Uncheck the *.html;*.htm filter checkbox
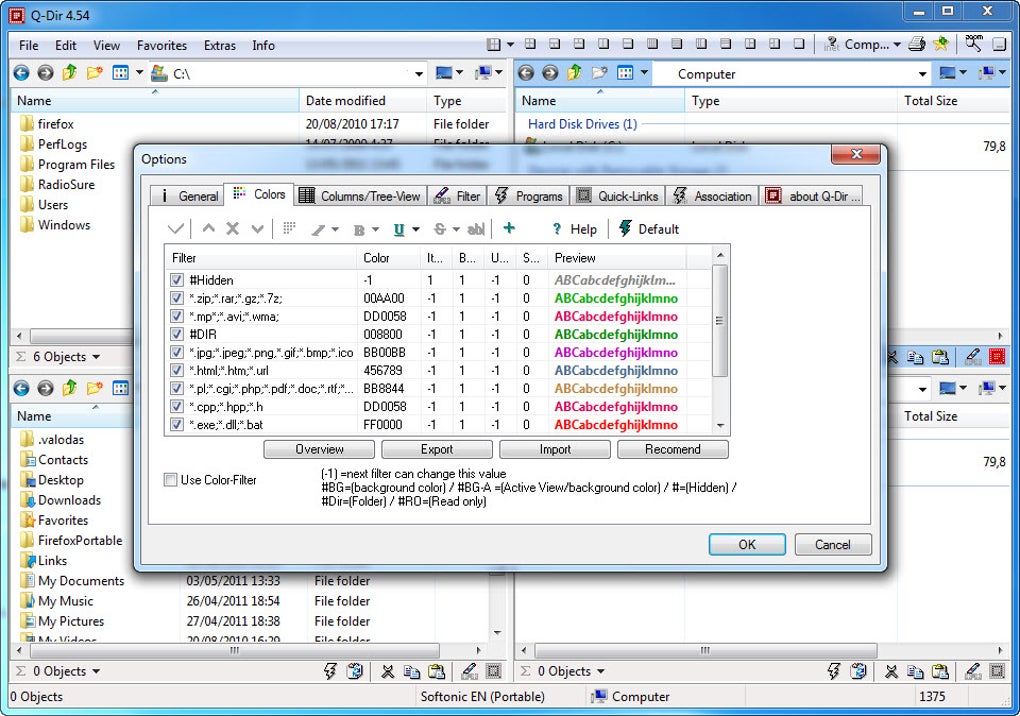Image resolution: width=1020 pixels, height=716 pixels. (176, 371)
